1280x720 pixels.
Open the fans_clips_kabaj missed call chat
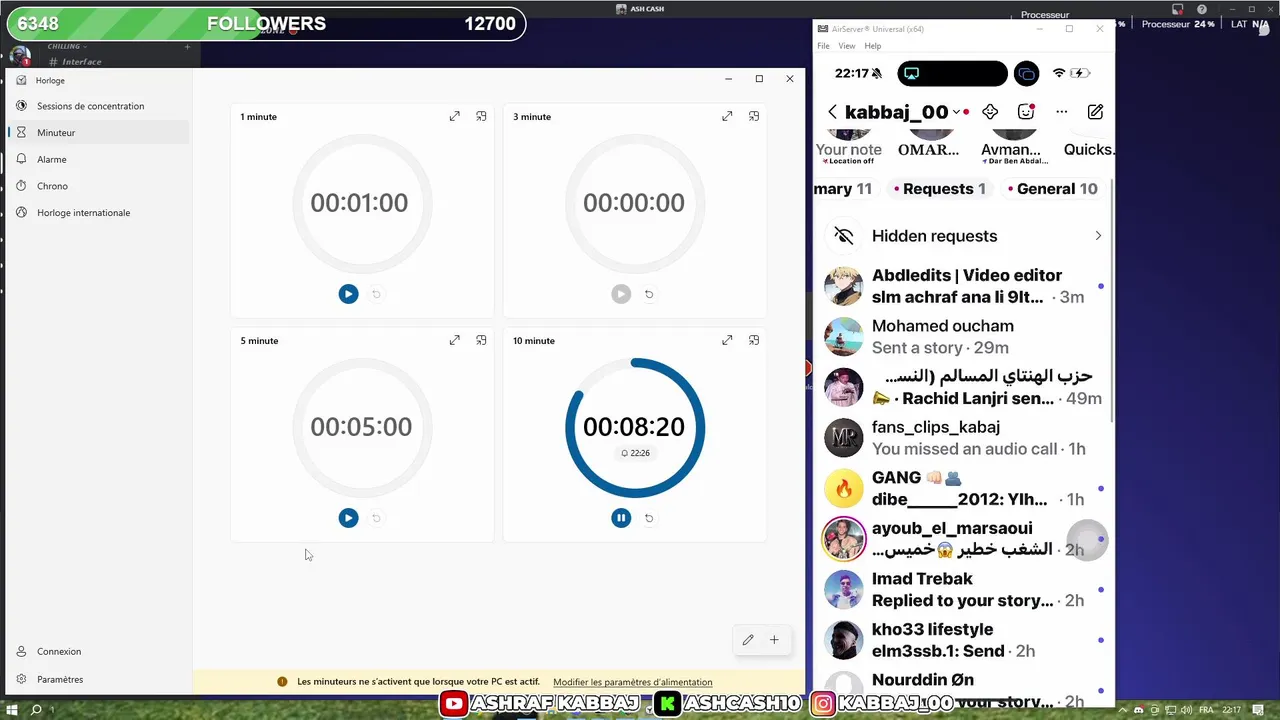(964, 438)
